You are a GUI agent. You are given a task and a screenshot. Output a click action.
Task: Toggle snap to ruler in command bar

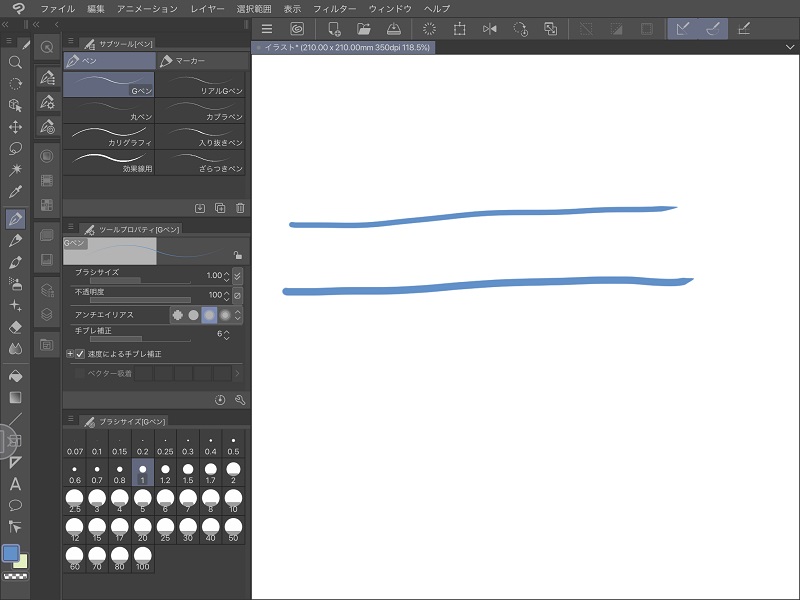pyautogui.click(x=683, y=29)
